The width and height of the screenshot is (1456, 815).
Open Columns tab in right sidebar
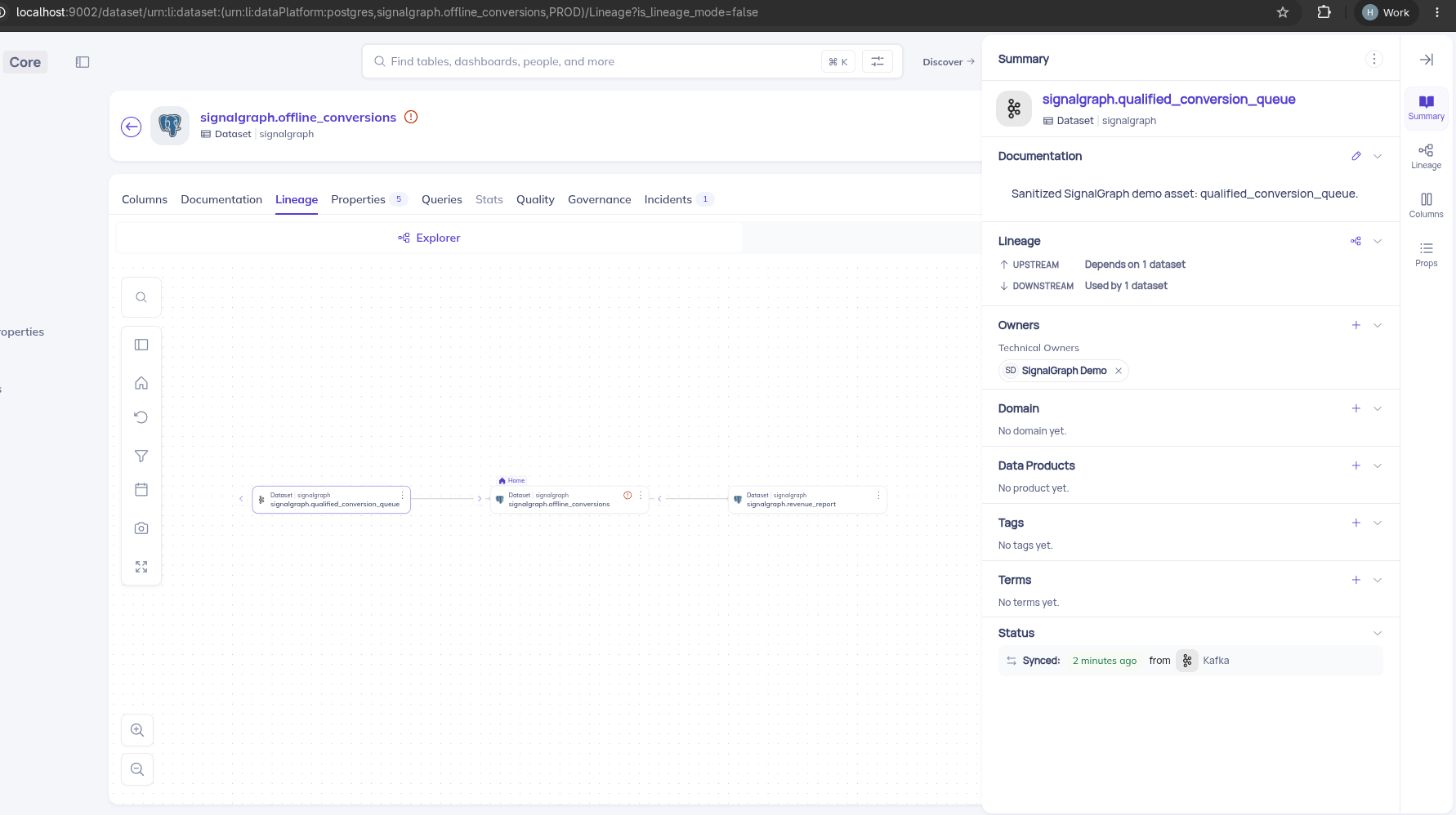click(1427, 205)
